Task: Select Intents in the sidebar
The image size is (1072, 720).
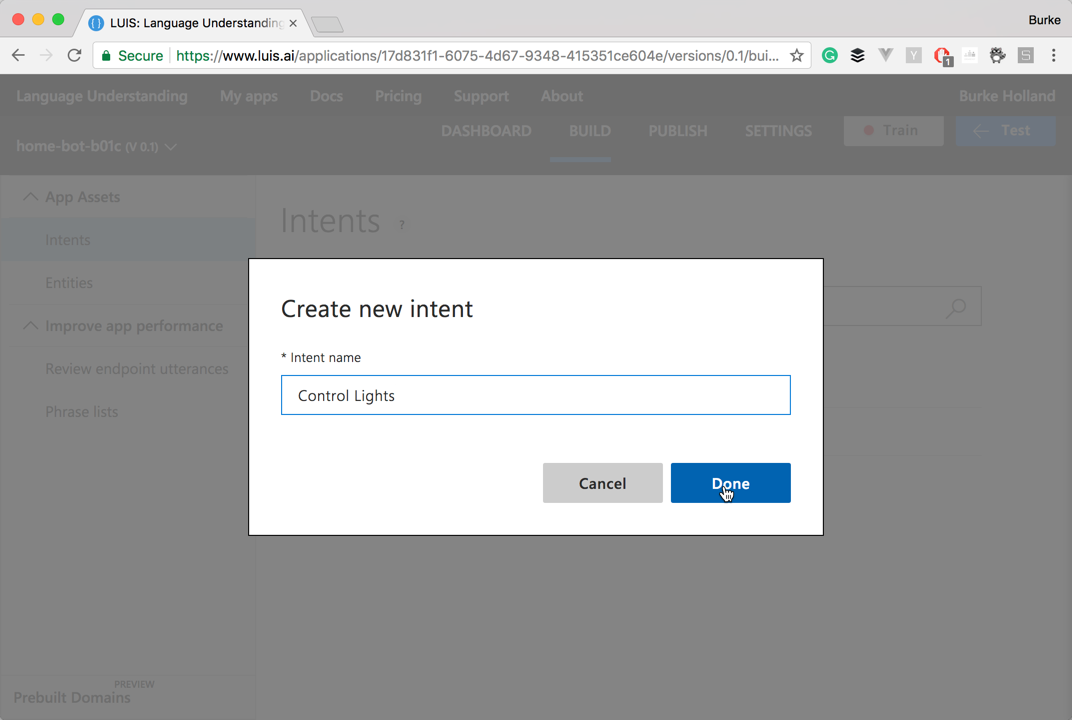Action: point(128,240)
